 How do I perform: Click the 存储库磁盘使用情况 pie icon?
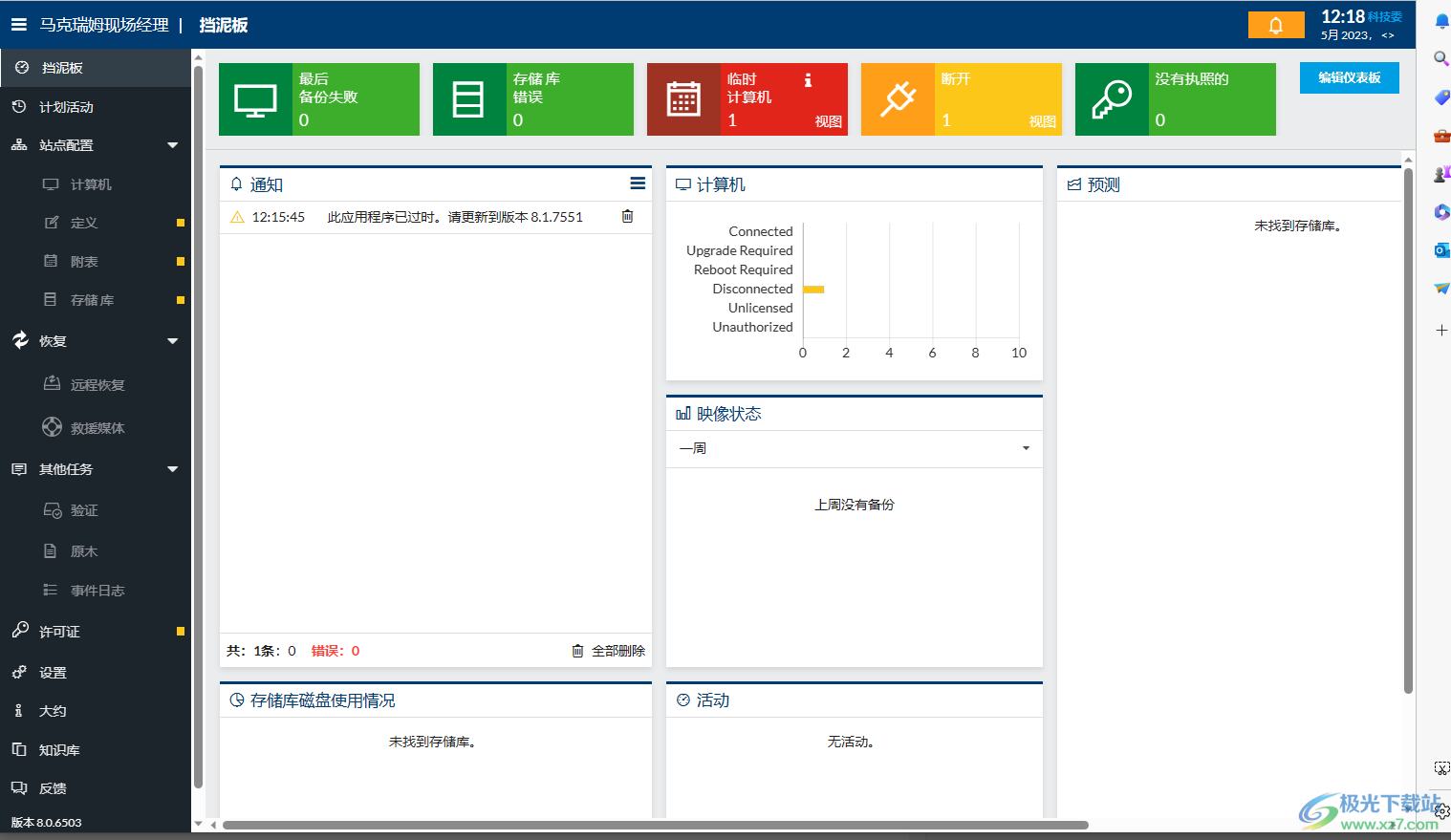237,700
